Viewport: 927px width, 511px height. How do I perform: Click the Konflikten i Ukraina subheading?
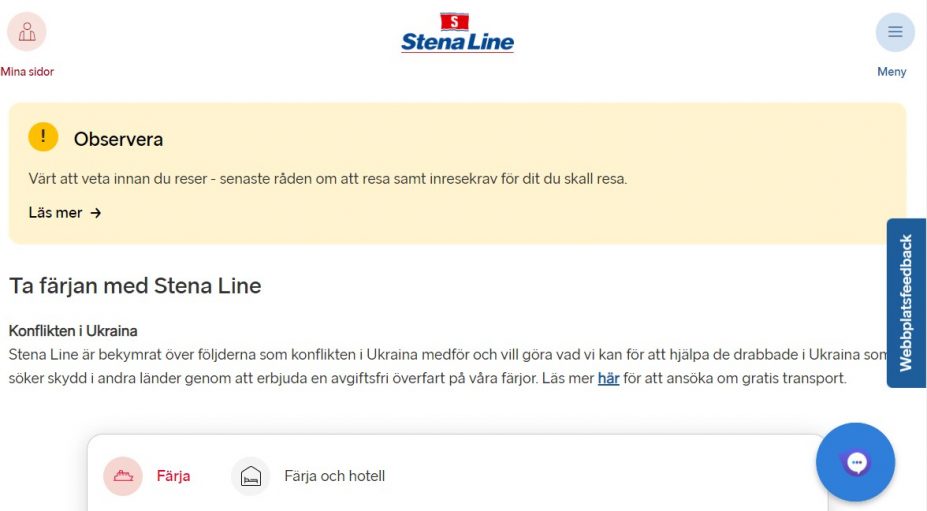pyautogui.click(x=73, y=330)
